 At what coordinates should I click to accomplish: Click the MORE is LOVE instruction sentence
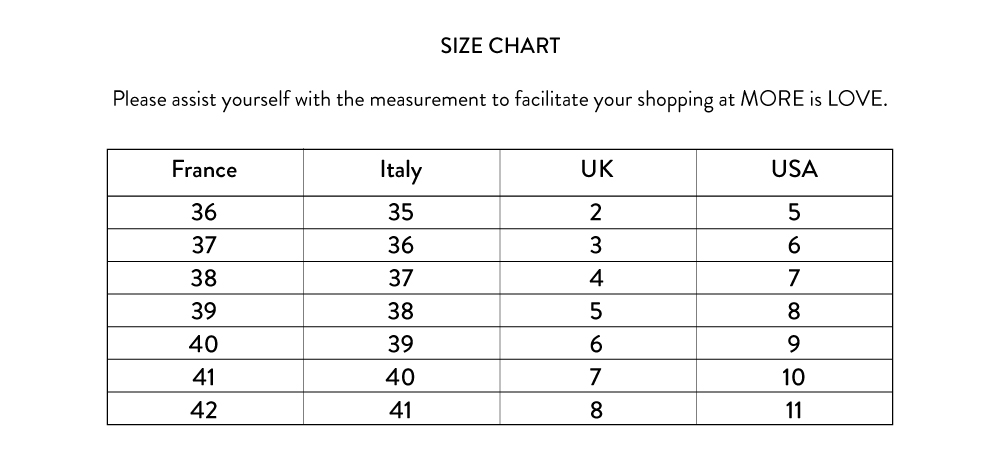coord(500,100)
